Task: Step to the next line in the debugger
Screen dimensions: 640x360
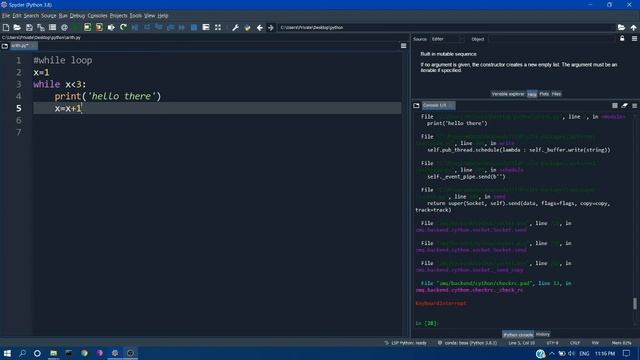Action: pyautogui.click(x=147, y=27)
